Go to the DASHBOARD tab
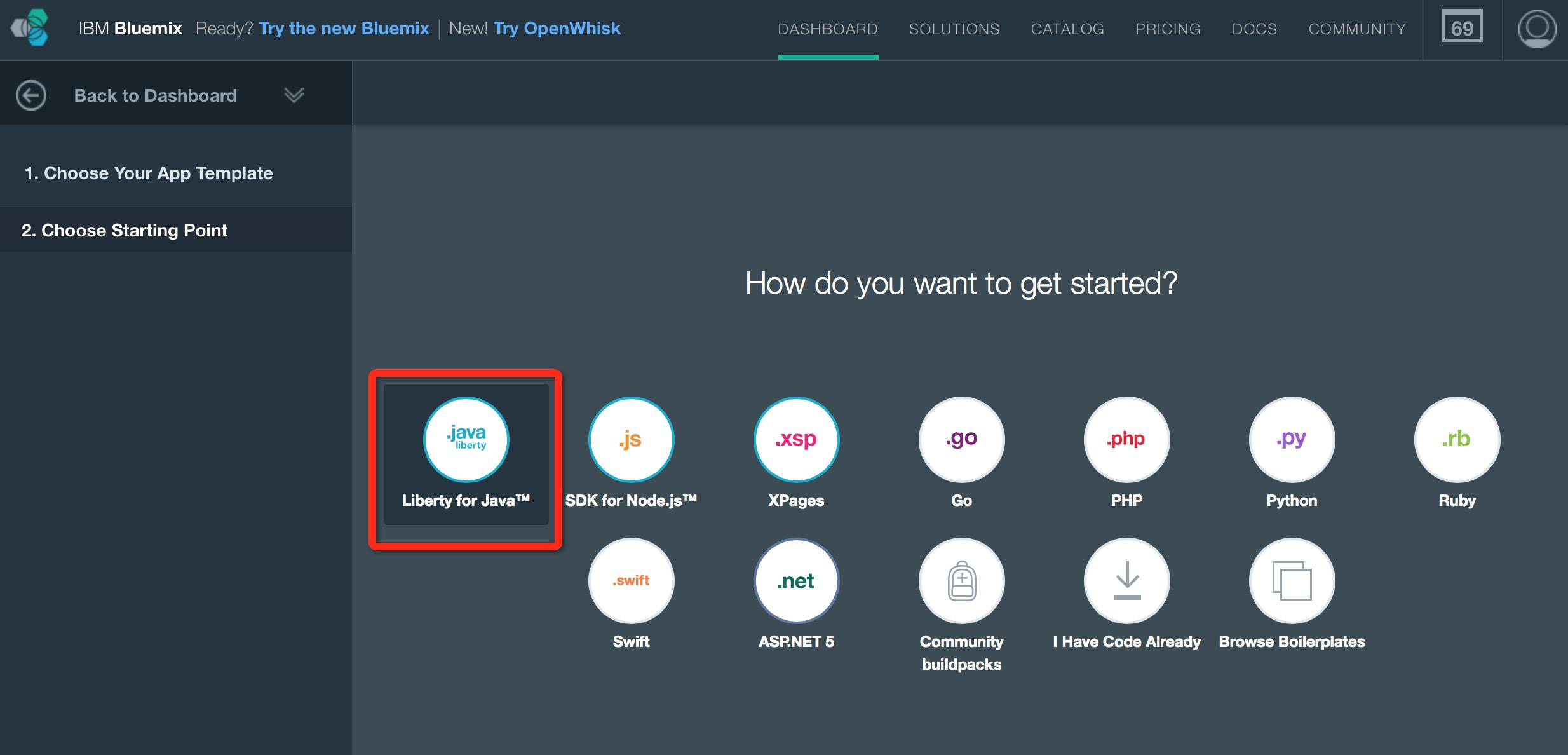Screen dimensions: 1568x755 click(828, 29)
